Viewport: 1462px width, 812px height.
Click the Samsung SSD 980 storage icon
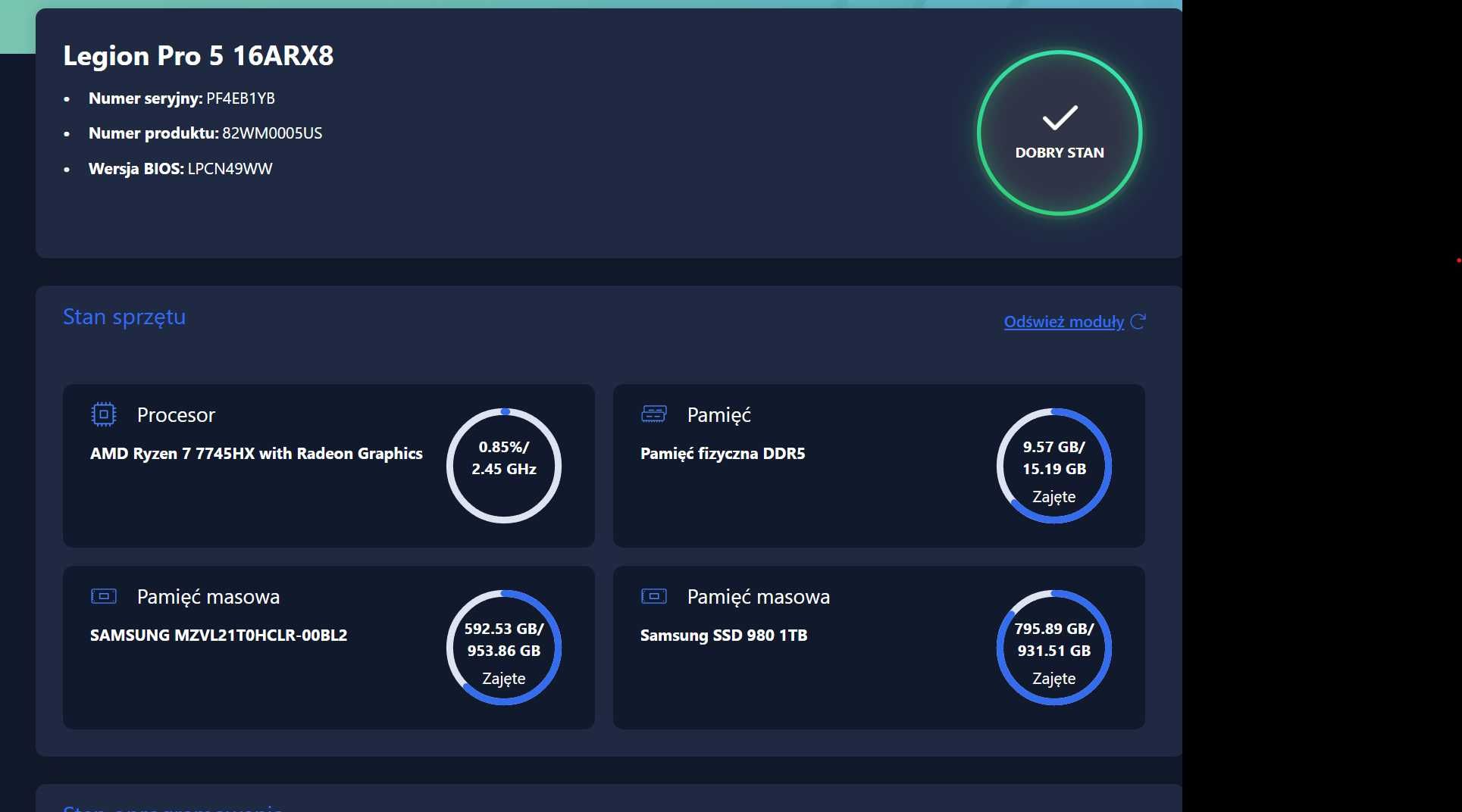pos(653,596)
